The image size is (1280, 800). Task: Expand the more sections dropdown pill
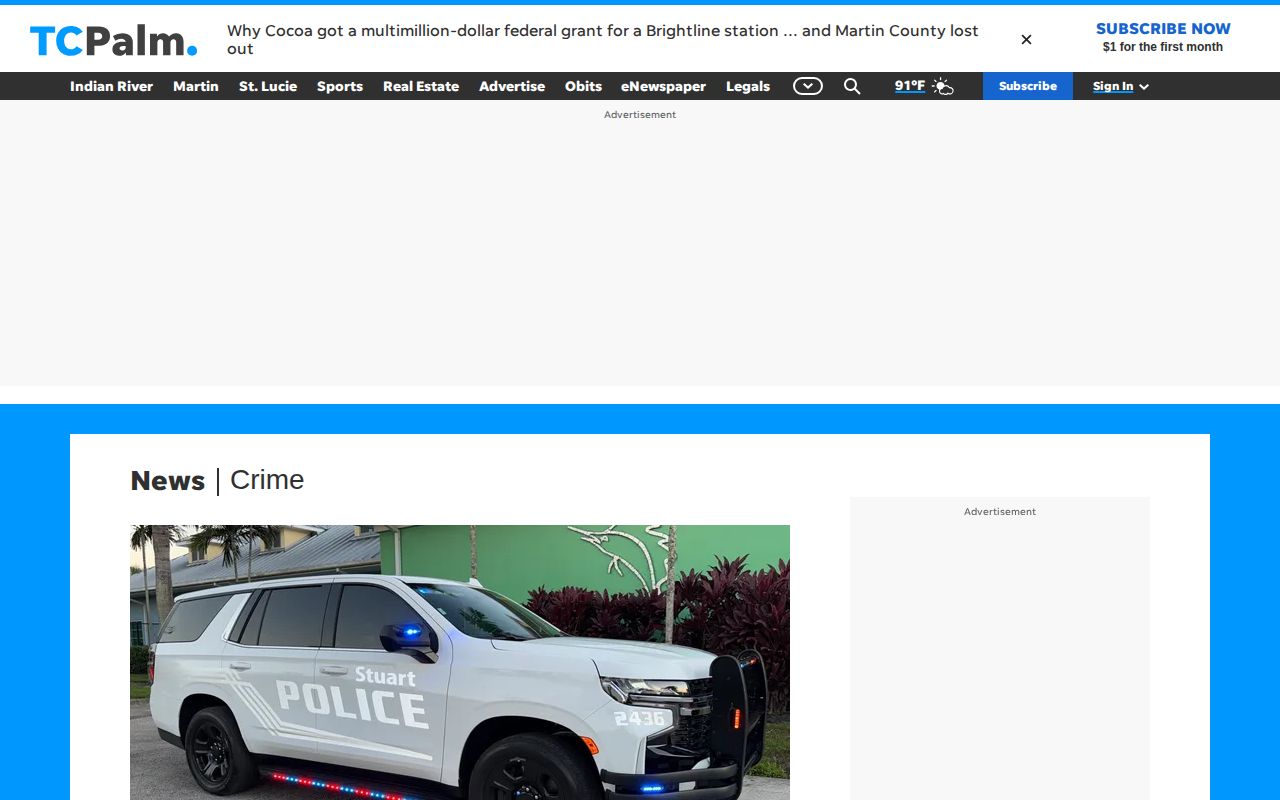808,86
